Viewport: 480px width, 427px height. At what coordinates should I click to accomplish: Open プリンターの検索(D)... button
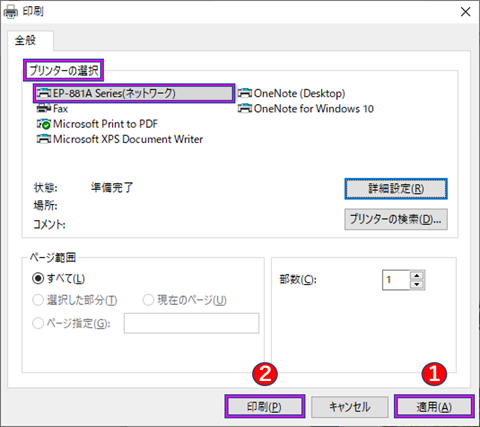point(396,219)
